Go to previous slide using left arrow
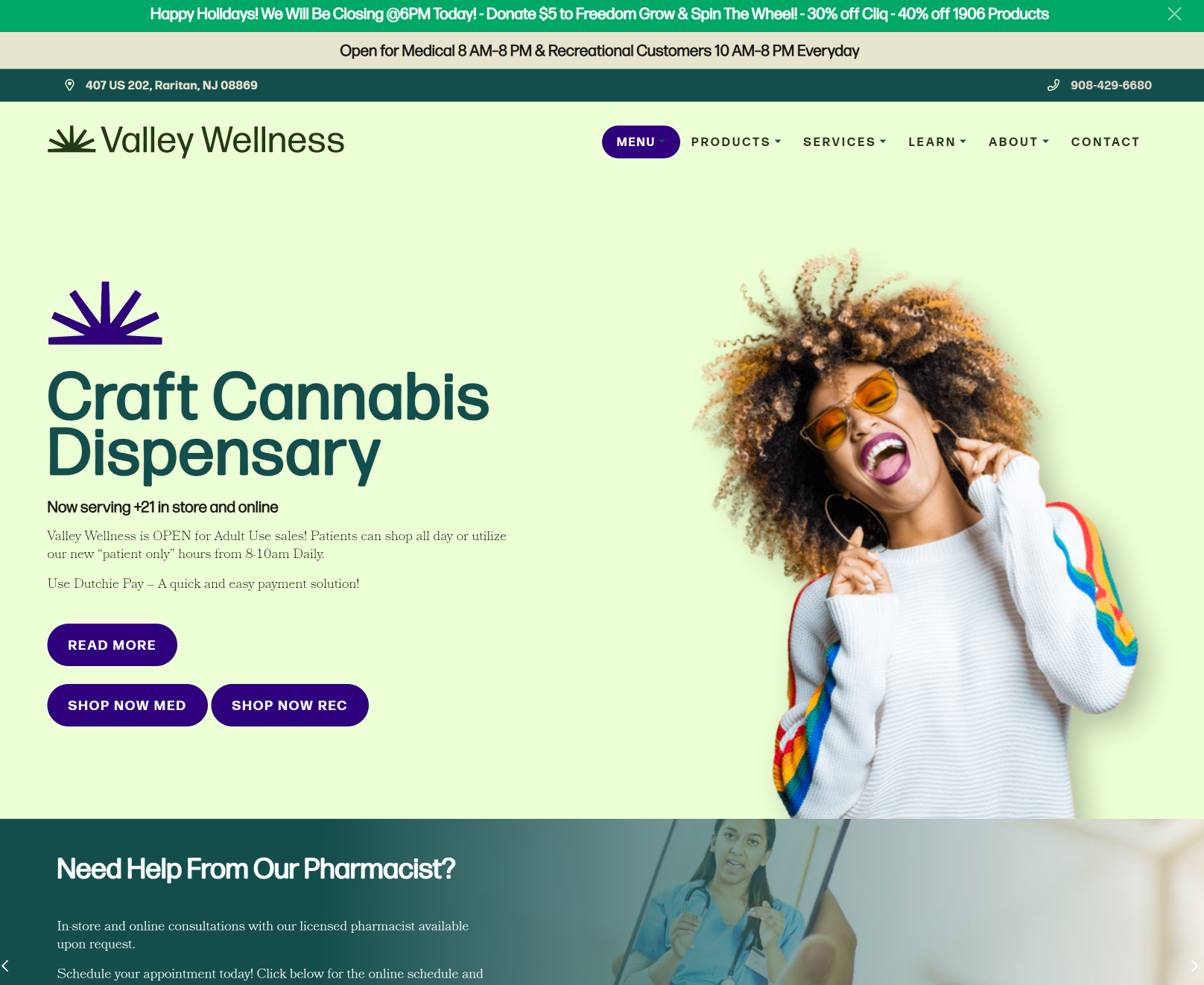The image size is (1204, 985). (6, 966)
